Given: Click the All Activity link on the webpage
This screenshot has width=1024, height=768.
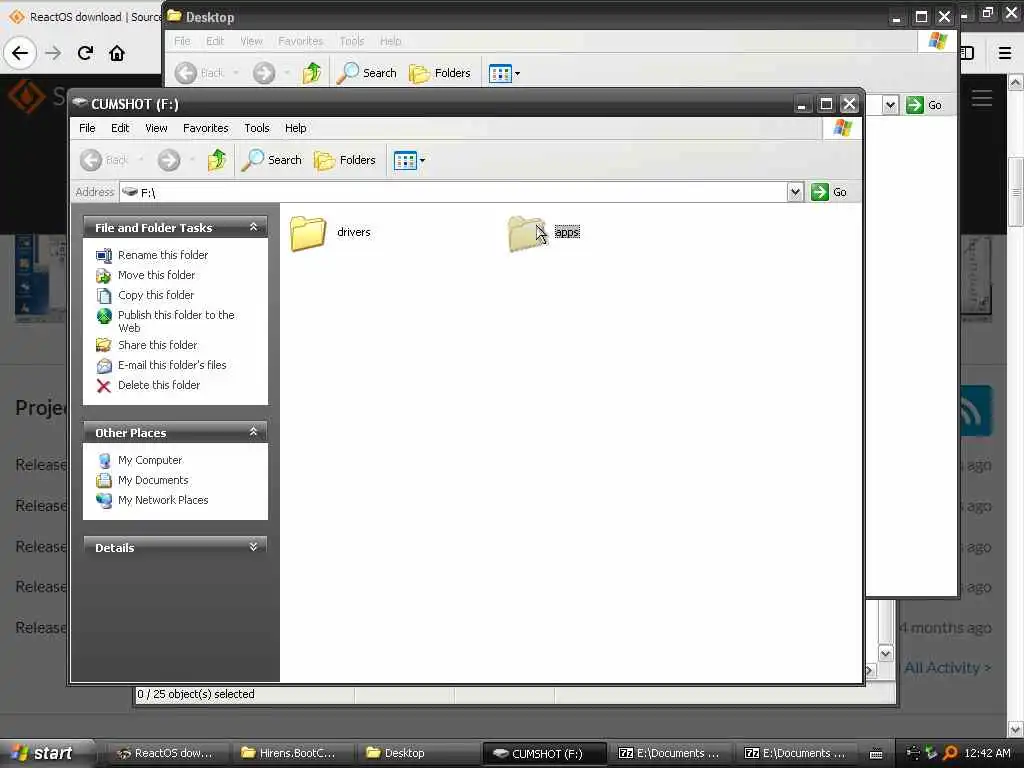Looking at the screenshot, I should [x=948, y=667].
